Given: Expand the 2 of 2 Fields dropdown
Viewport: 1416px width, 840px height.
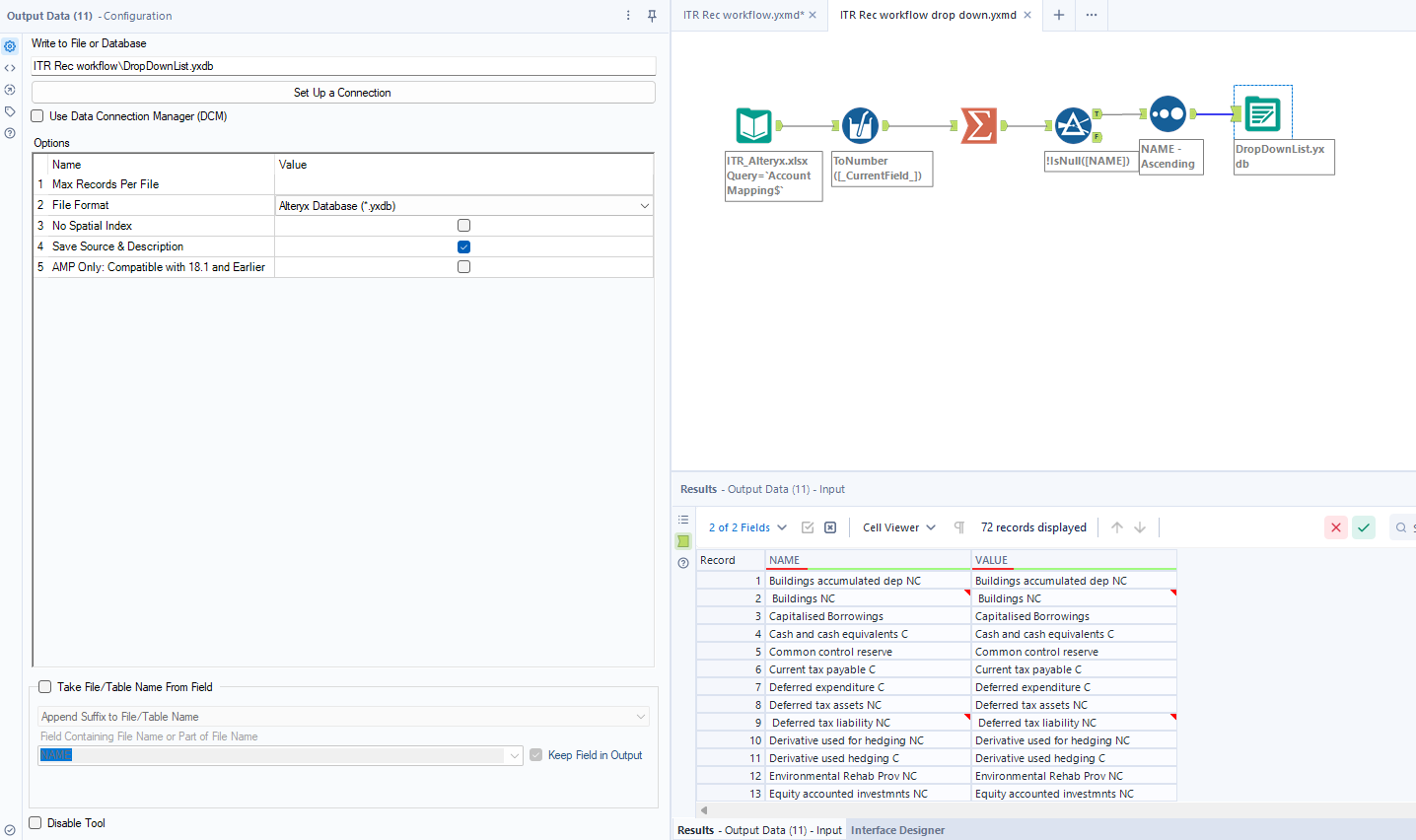Looking at the screenshot, I should click(x=744, y=527).
